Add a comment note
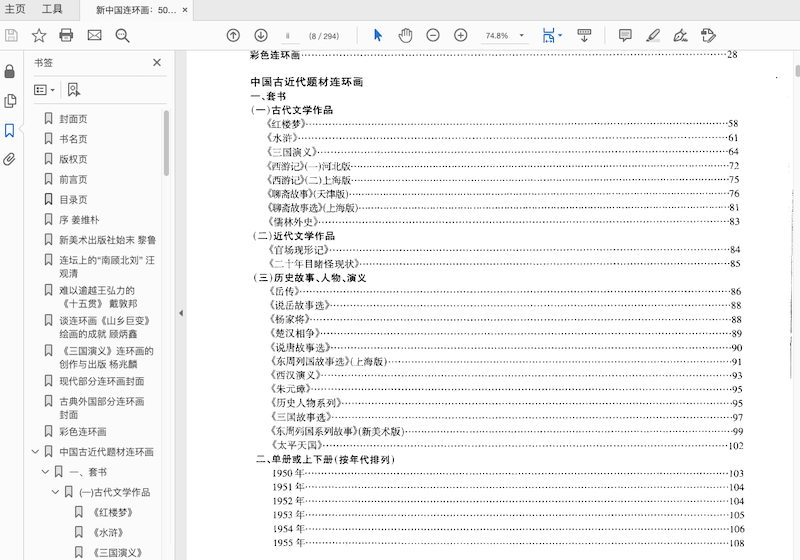The image size is (800, 560). click(x=625, y=35)
